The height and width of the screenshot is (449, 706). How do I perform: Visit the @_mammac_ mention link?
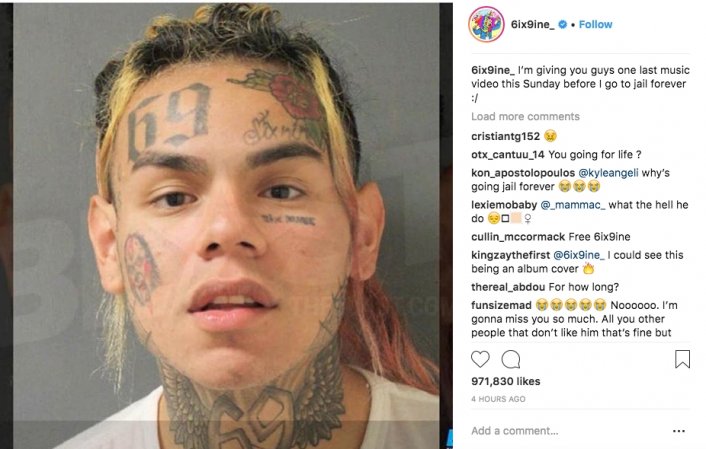point(573,205)
